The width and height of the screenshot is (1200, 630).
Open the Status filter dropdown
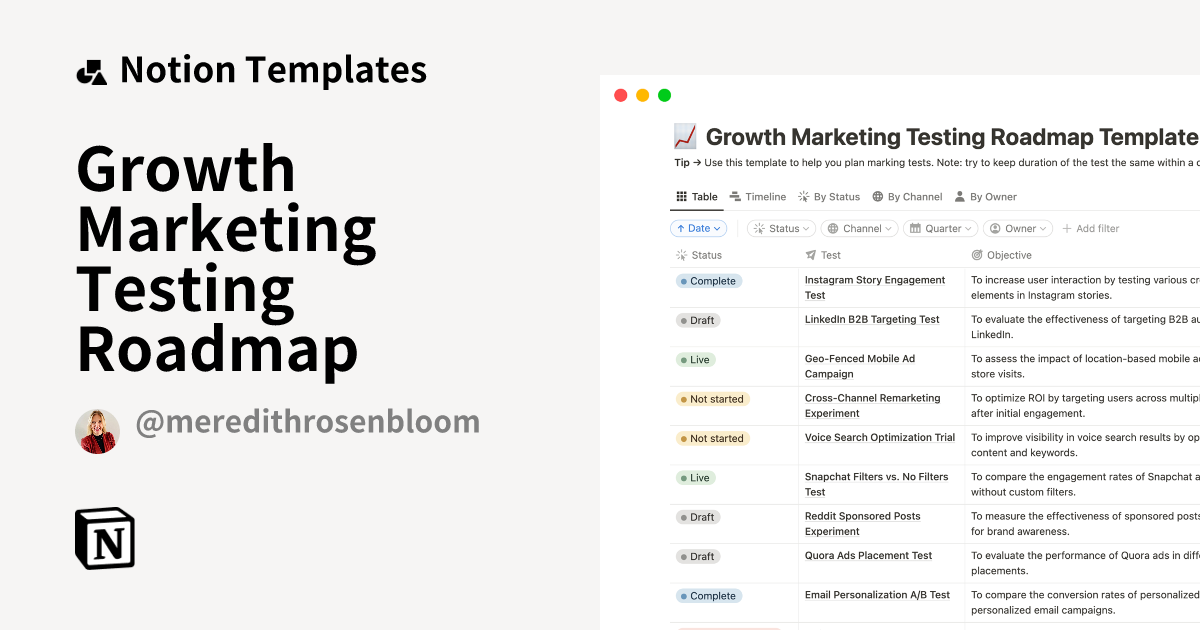(782, 228)
